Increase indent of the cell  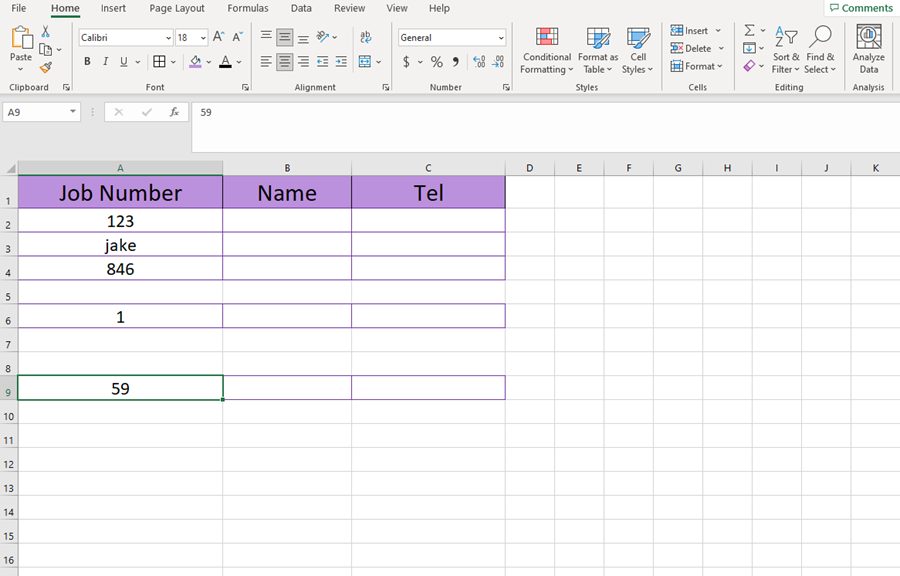point(341,61)
